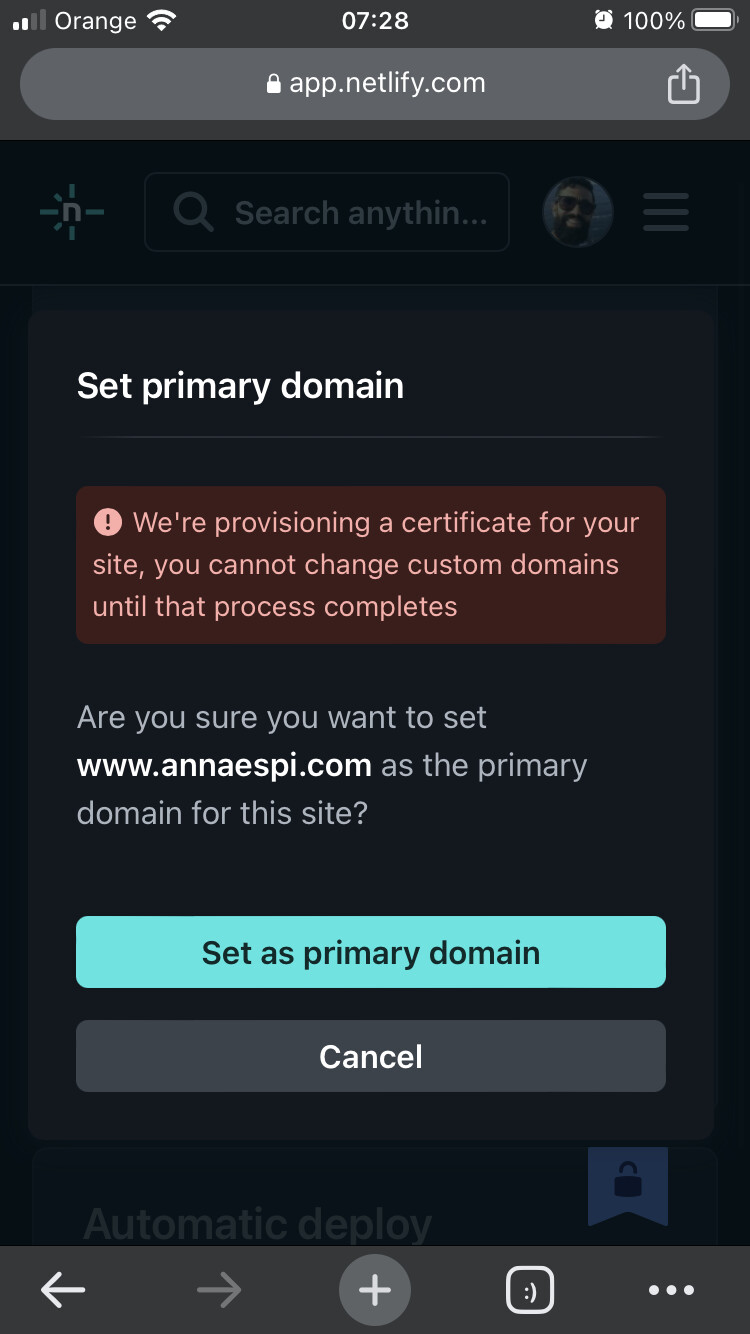The image size is (750, 1334).
Task: Open the tab switcher icon
Action: coord(530,1291)
